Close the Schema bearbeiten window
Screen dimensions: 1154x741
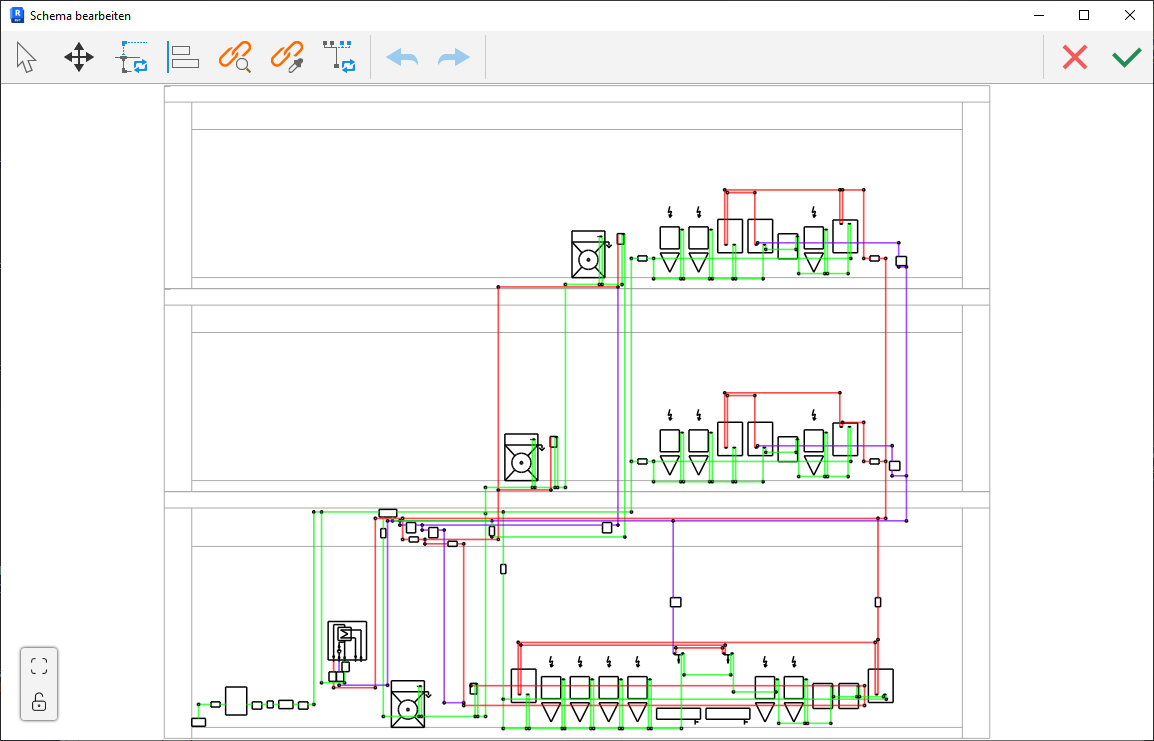pos(1130,15)
